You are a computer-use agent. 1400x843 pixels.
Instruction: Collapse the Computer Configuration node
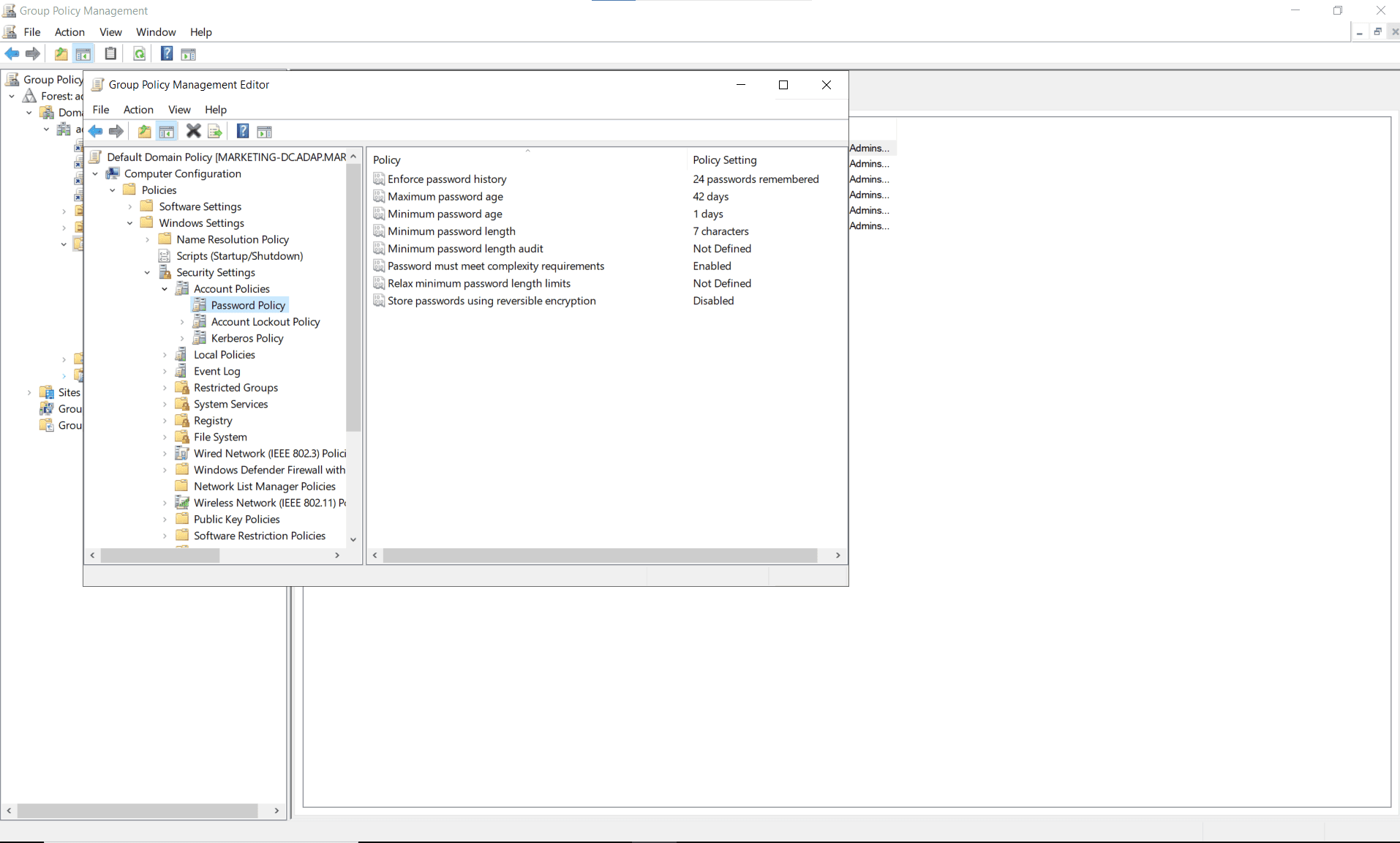(96, 173)
